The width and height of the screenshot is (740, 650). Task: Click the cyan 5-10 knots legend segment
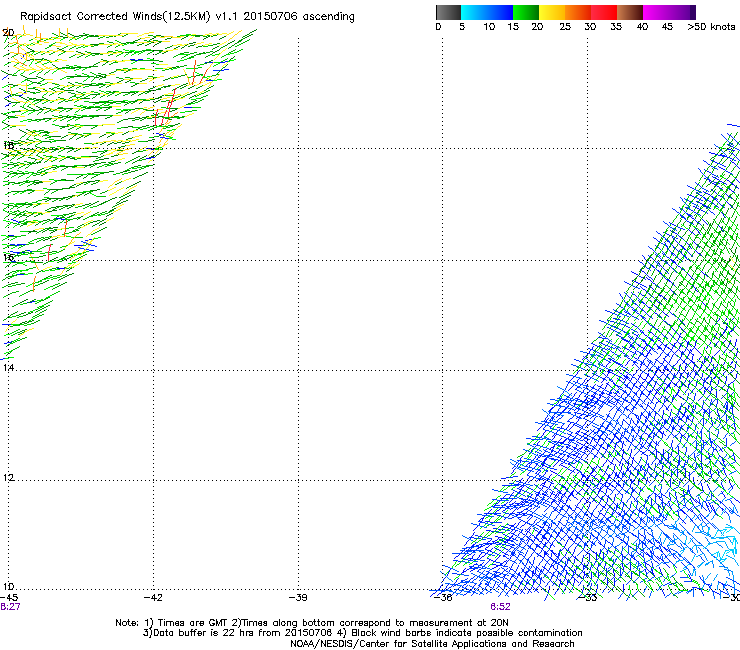474,12
